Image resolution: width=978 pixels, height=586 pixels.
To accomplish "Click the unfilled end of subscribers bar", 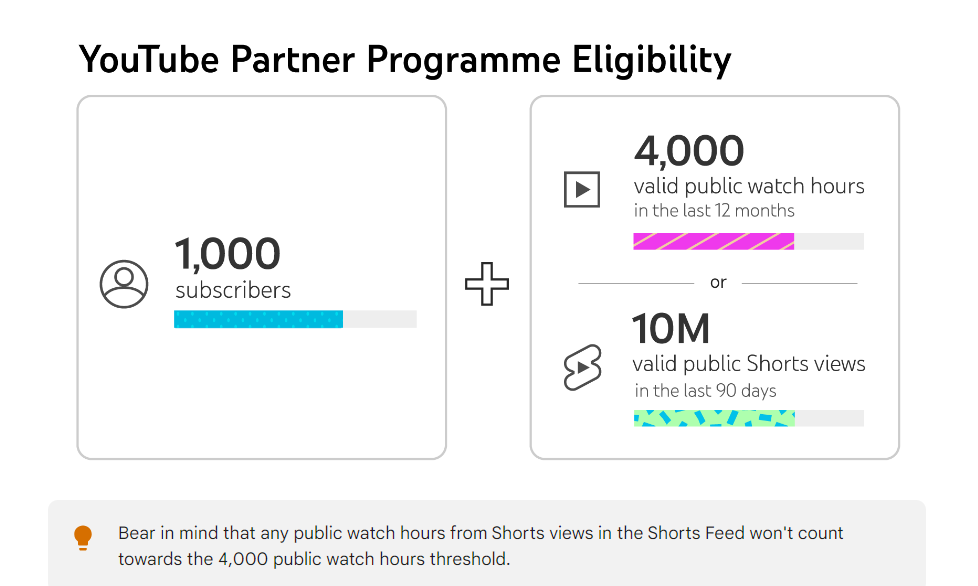I will [380, 319].
